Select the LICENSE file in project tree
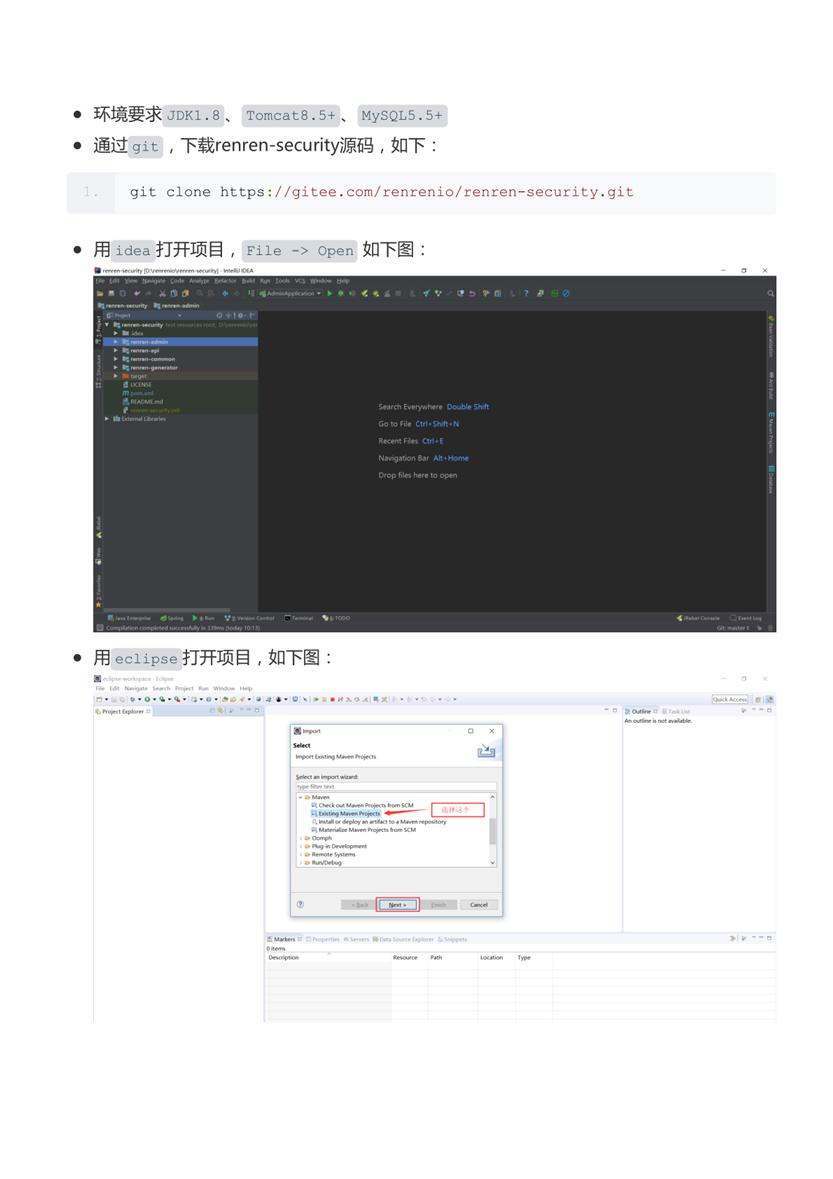This screenshot has width=833, height=1179. (141, 385)
